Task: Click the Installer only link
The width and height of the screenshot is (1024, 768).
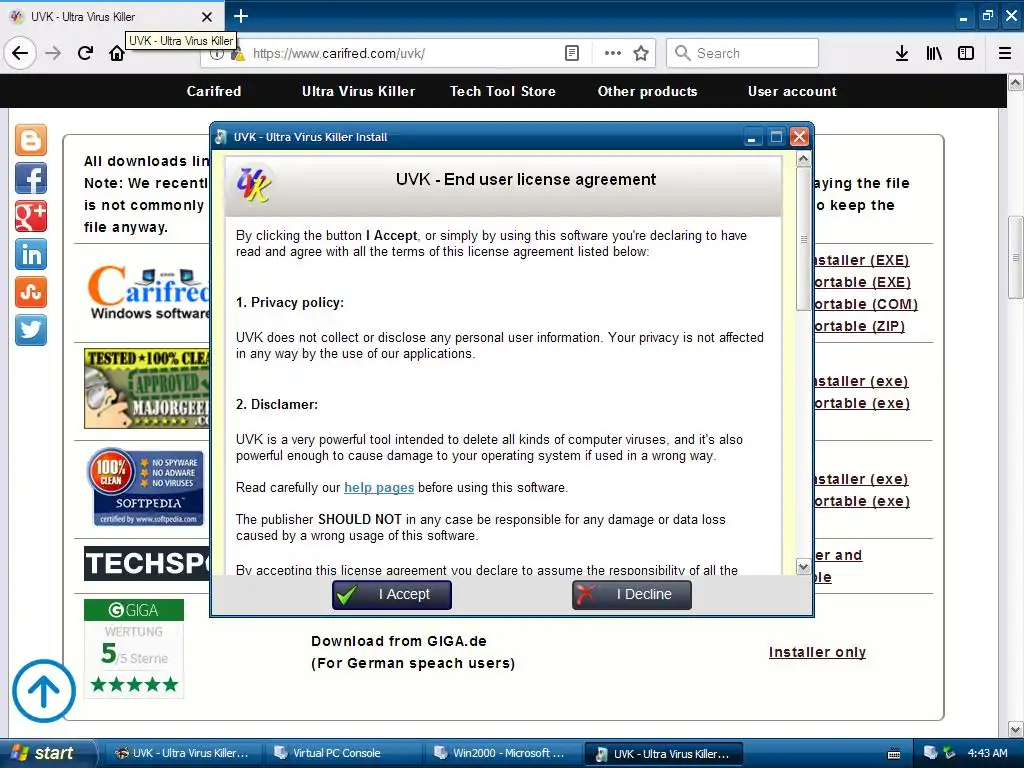Action: point(817,652)
